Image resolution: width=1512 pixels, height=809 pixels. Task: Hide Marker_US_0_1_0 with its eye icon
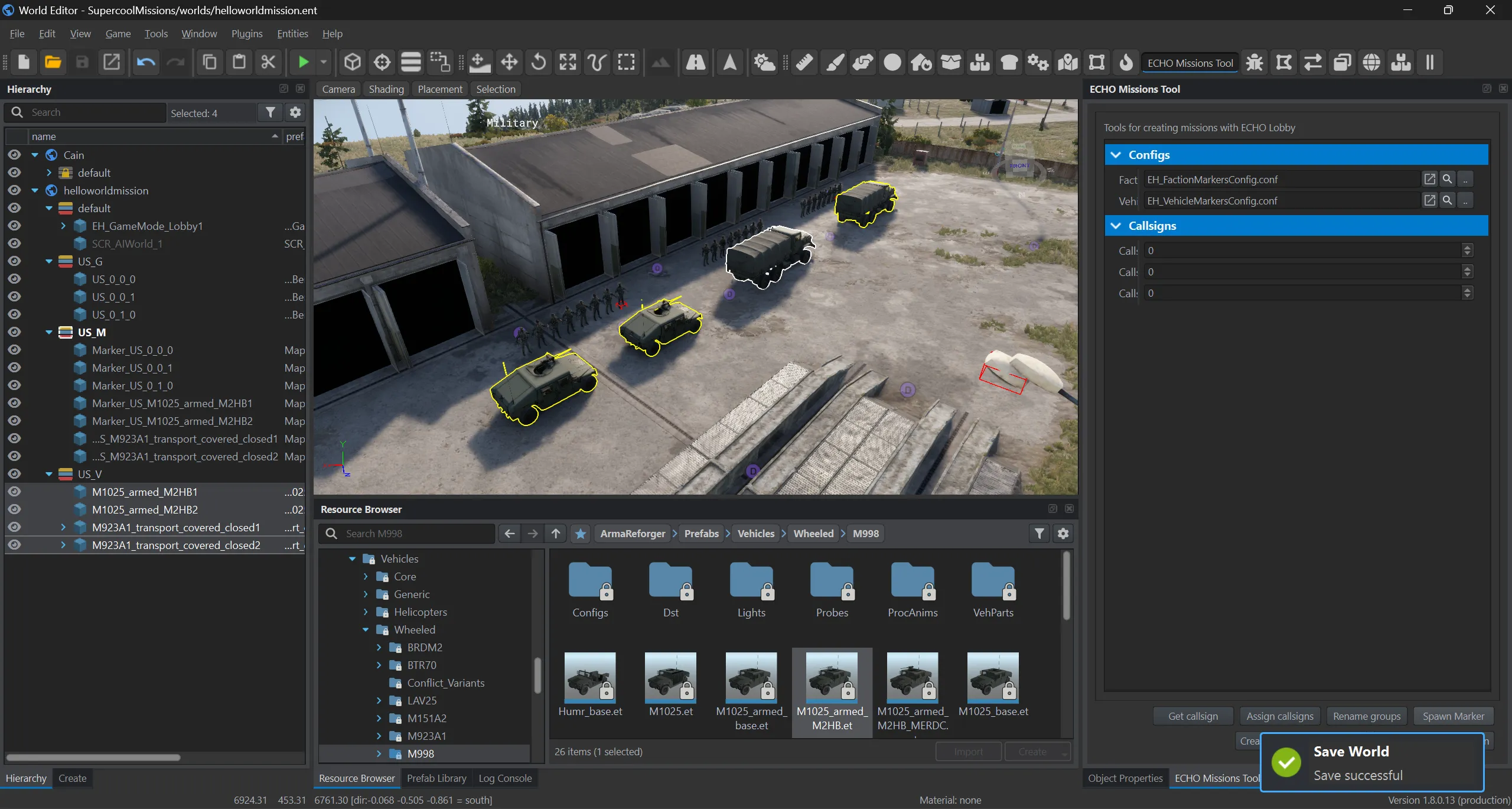pyautogui.click(x=14, y=385)
